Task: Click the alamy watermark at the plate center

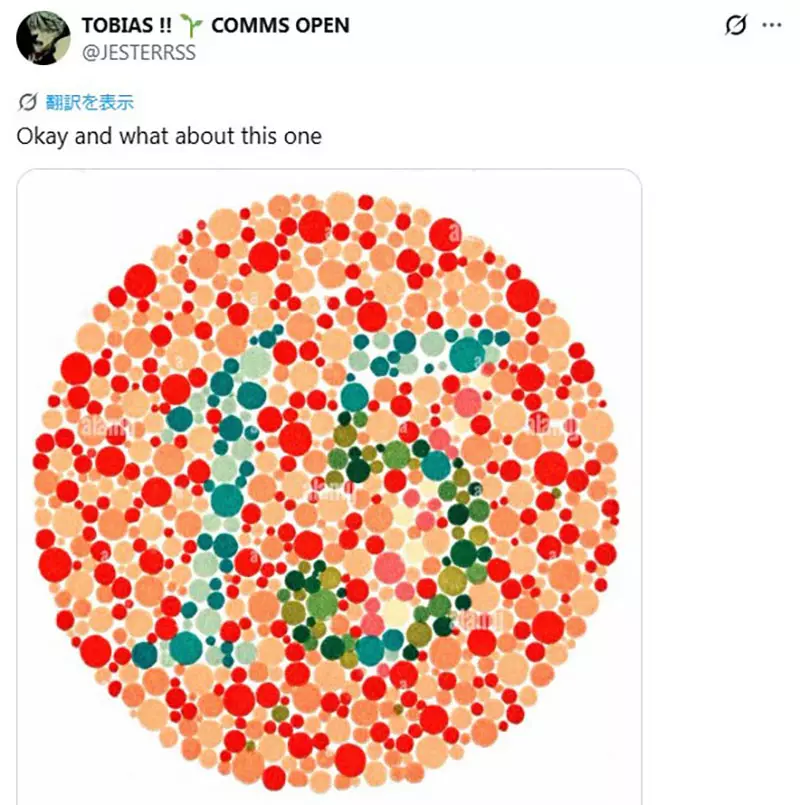Action: click(x=330, y=491)
